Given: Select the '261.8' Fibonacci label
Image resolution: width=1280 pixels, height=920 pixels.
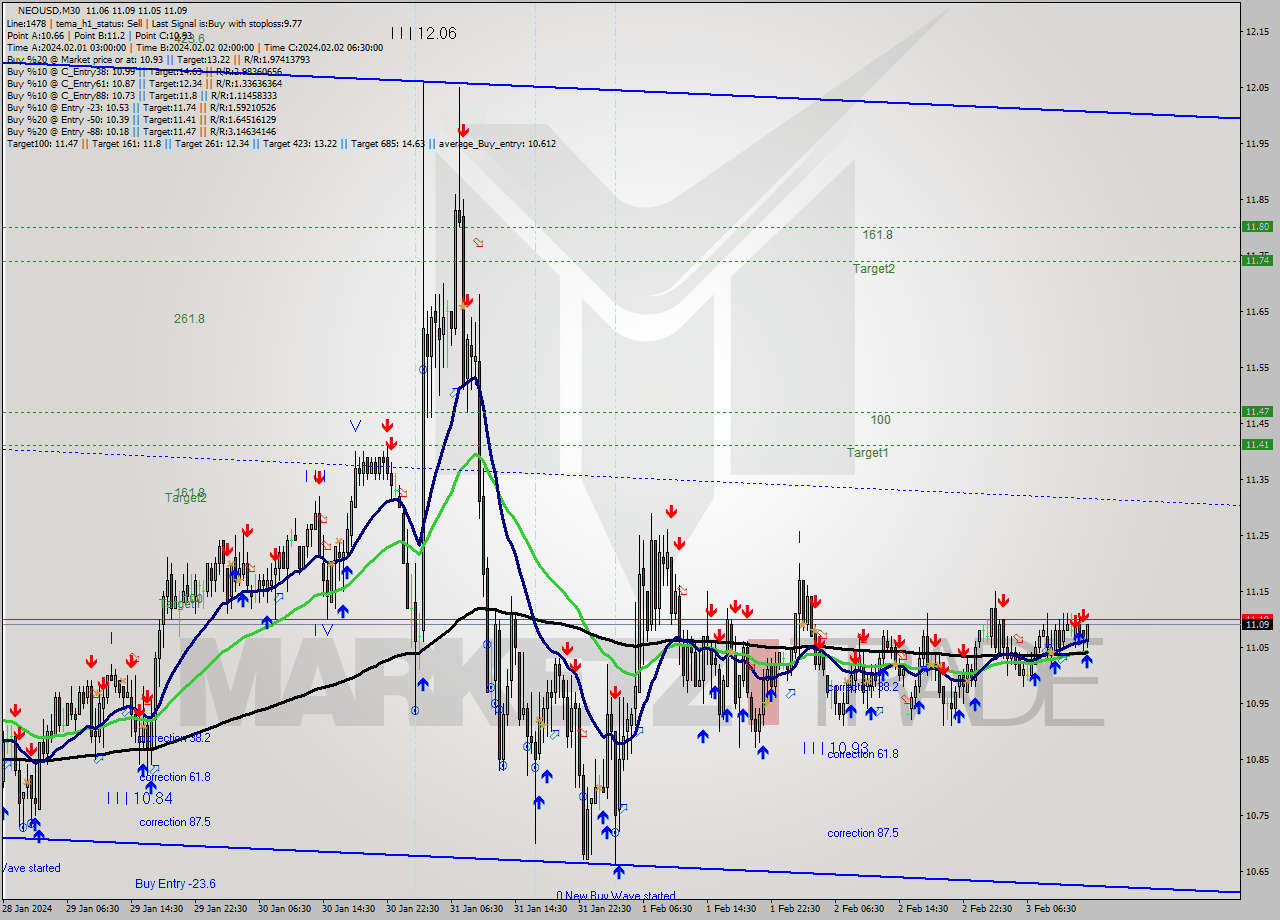Looking at the screenshot, I should (189, 319).
